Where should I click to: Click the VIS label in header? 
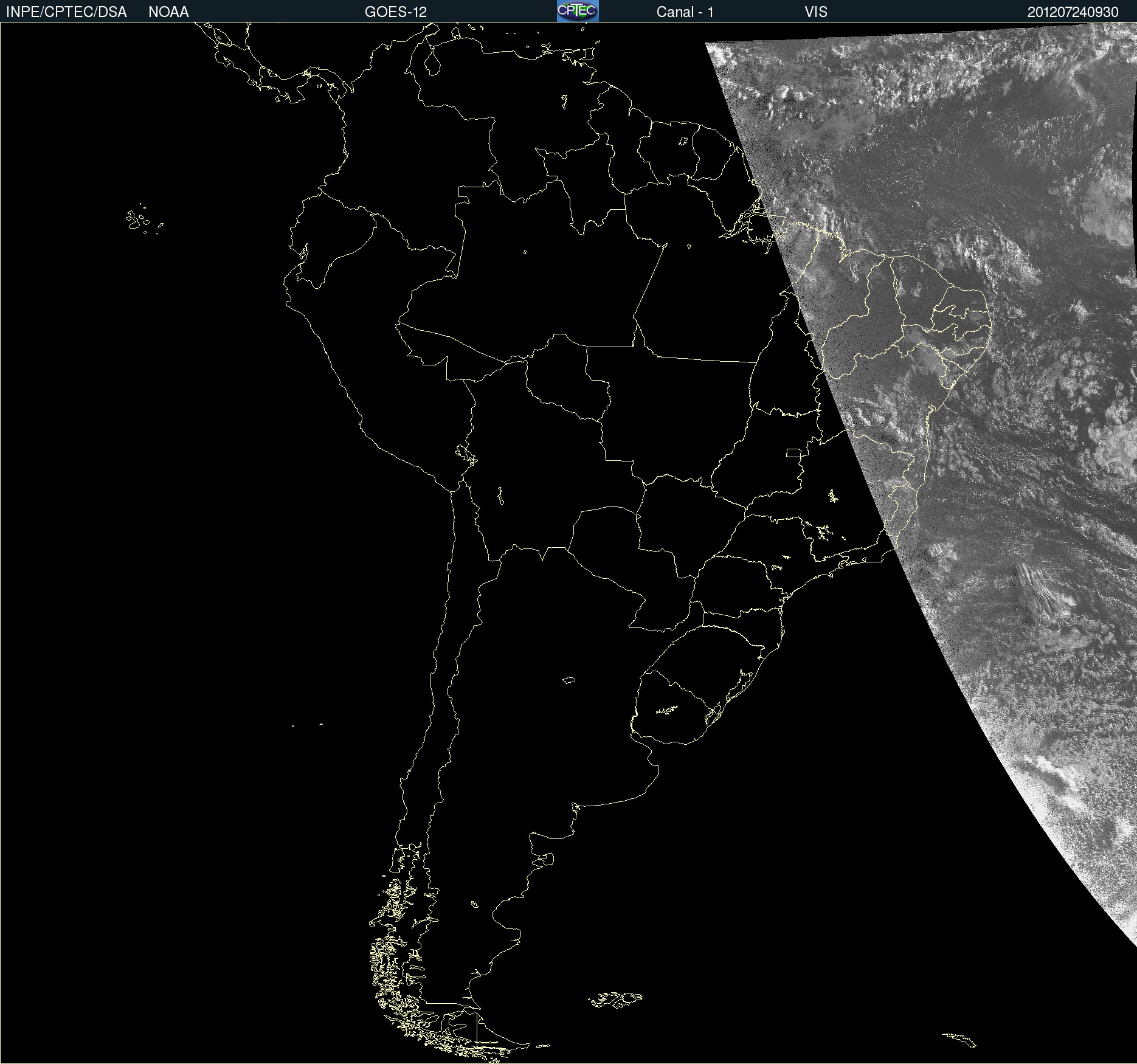coord(816,12)
